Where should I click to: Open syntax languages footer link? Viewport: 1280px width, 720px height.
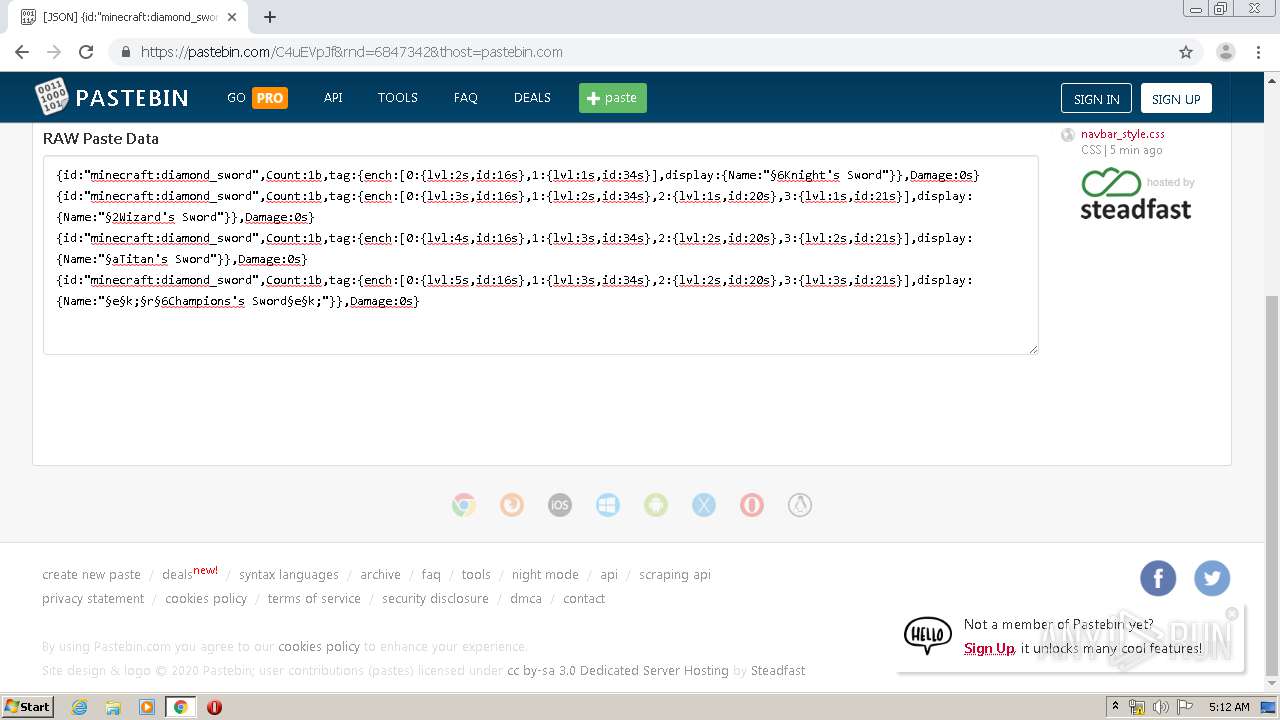(289, 575)
